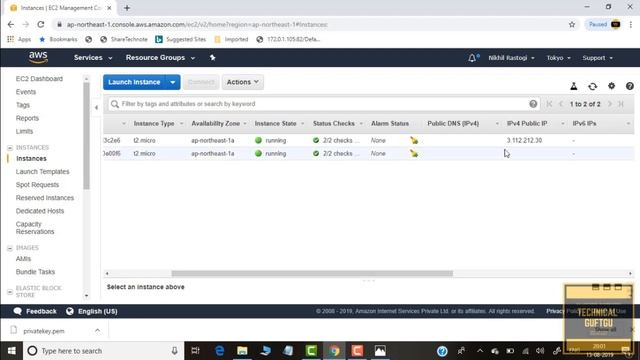The width and height of the screenshot is (640, 360).
Task: Open the Actions dropdown
Action: click(x=242, y=82)
